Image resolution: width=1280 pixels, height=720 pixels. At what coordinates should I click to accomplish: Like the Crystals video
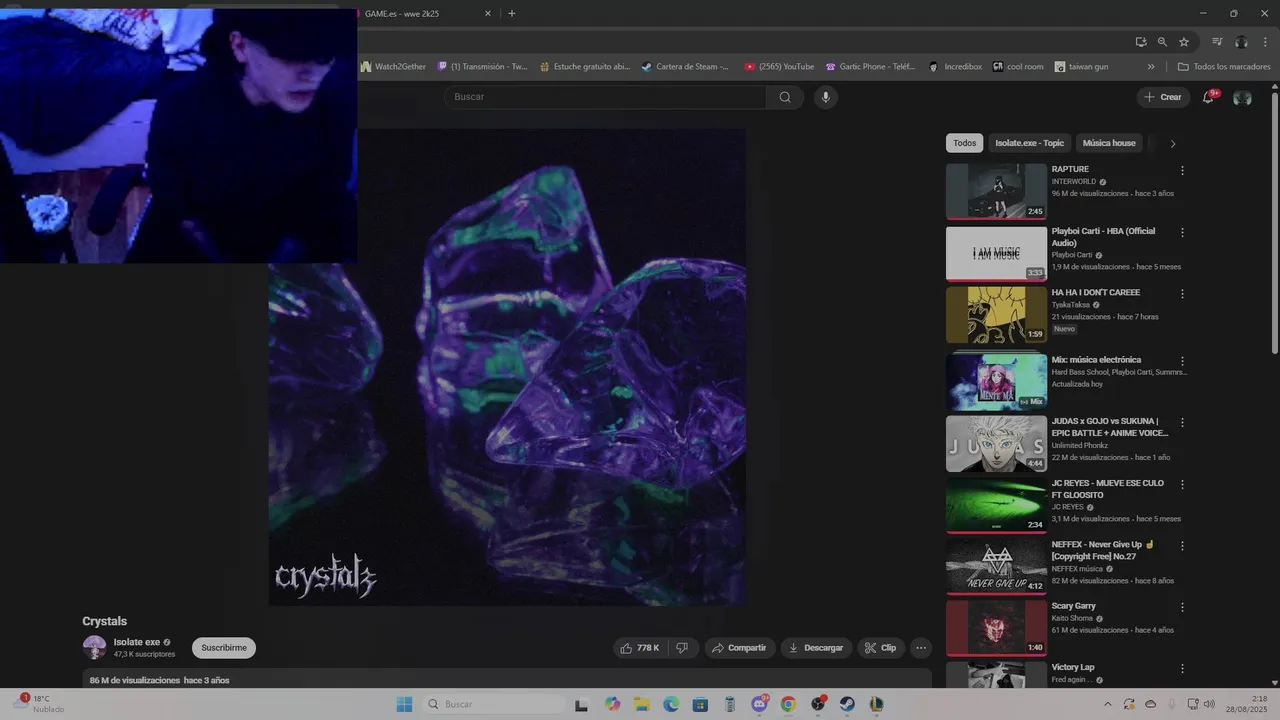[x=639, y=648]
